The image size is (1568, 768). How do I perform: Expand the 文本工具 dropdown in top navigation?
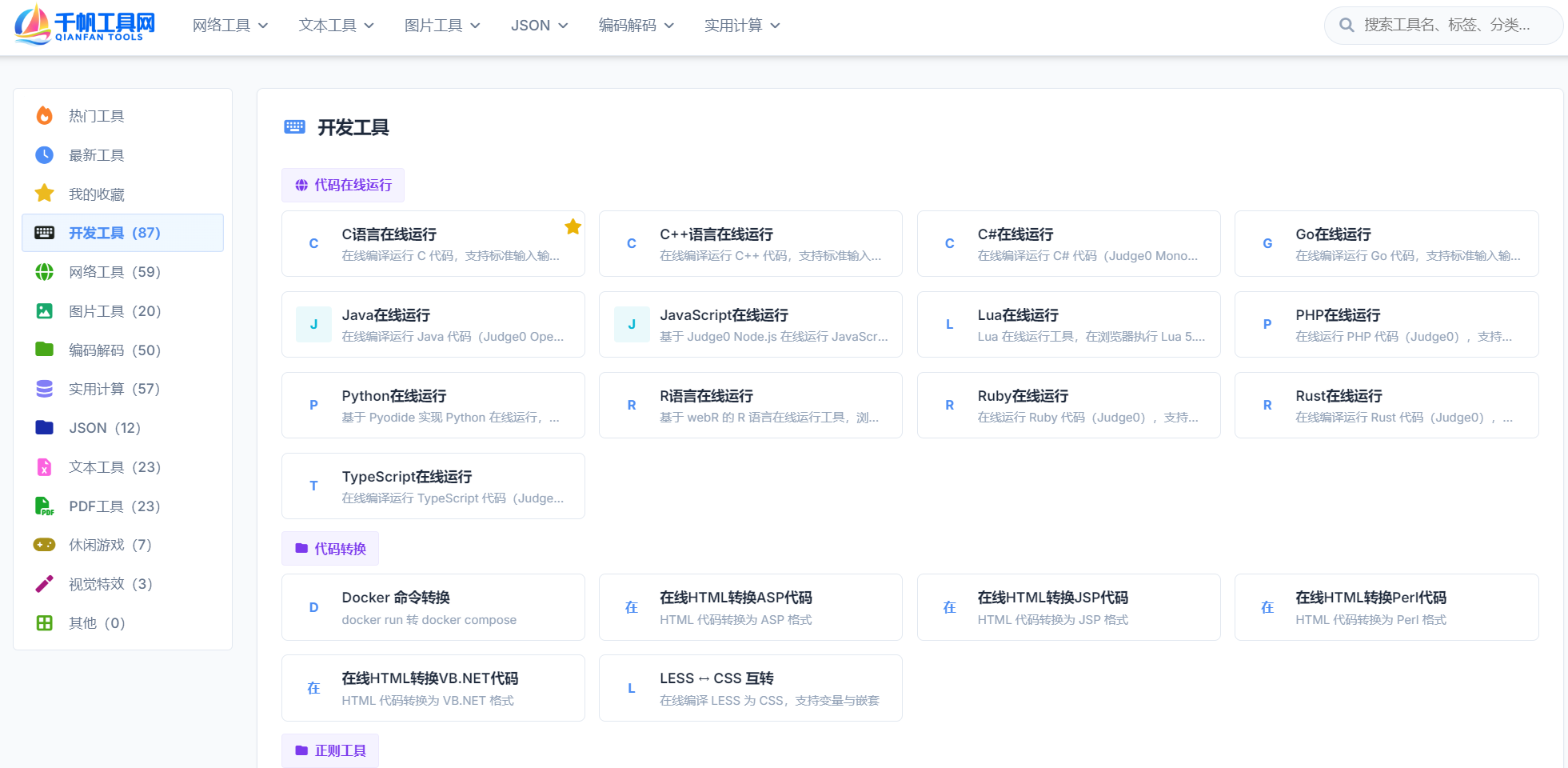[x=337, y=26]
